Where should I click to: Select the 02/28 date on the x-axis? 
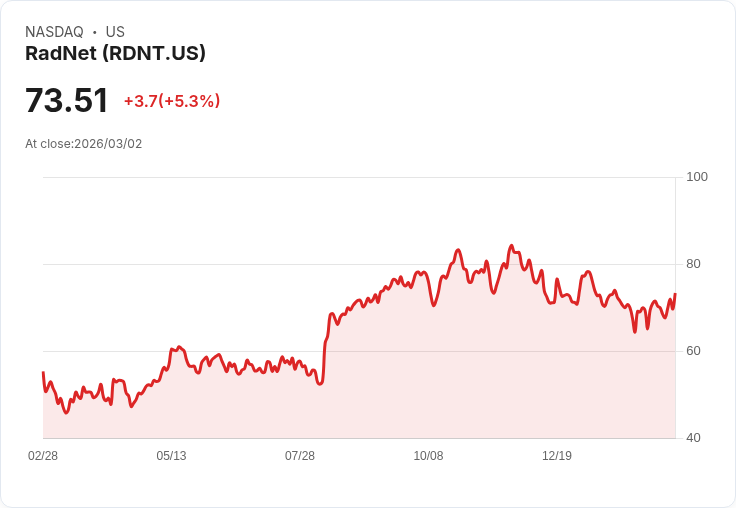43,456
